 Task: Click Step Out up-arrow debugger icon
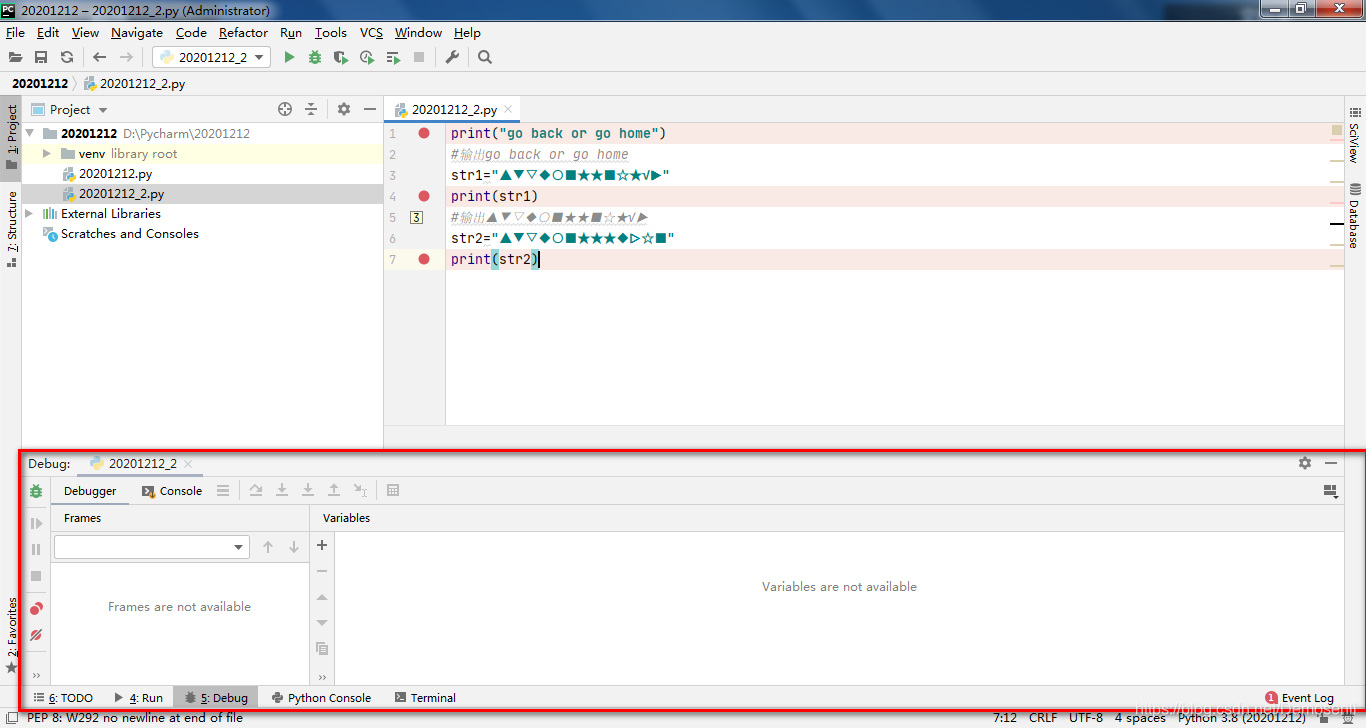(334, 490)
